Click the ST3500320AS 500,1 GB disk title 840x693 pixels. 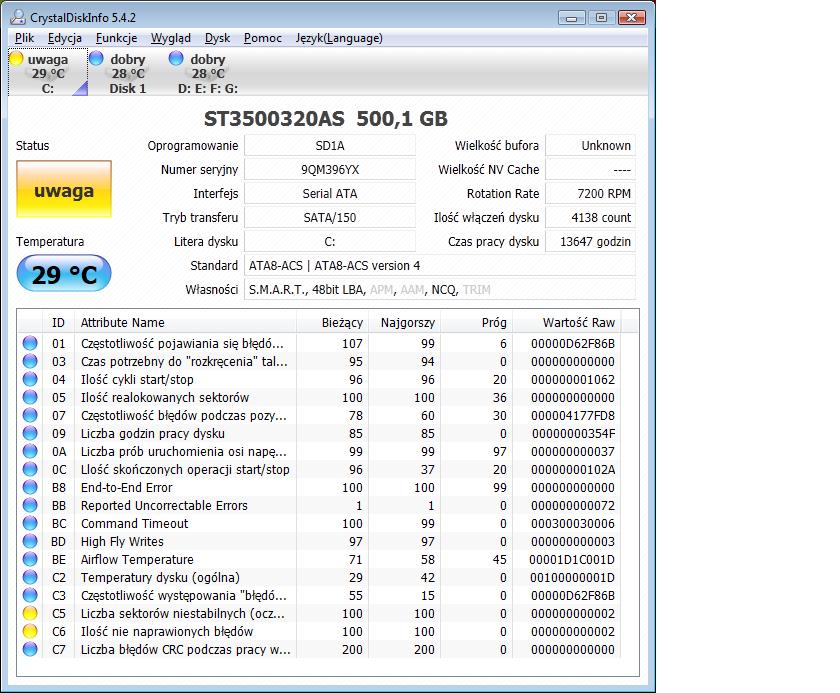pos(326,118)
